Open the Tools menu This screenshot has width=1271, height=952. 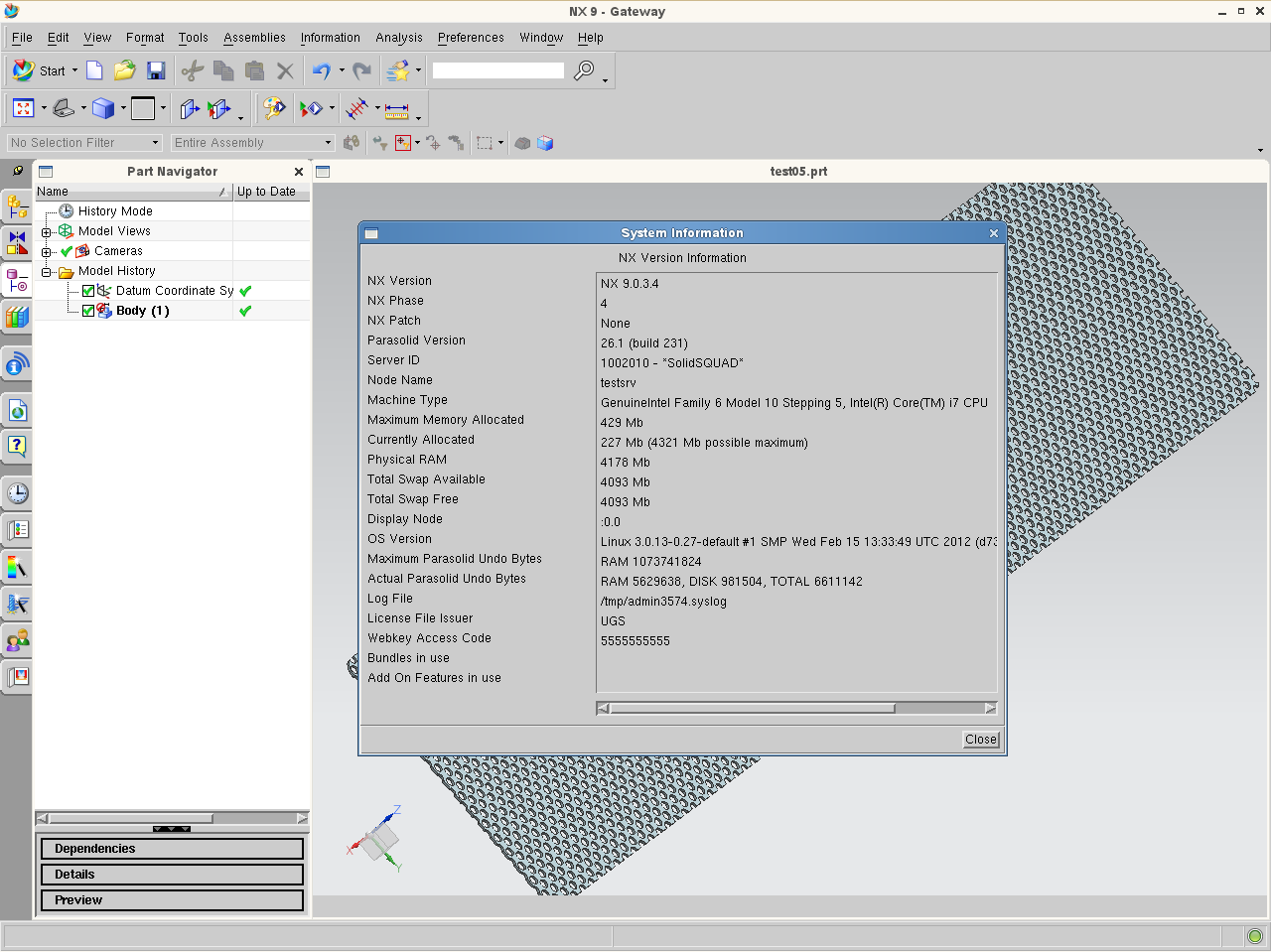click(x=194, y=38)
